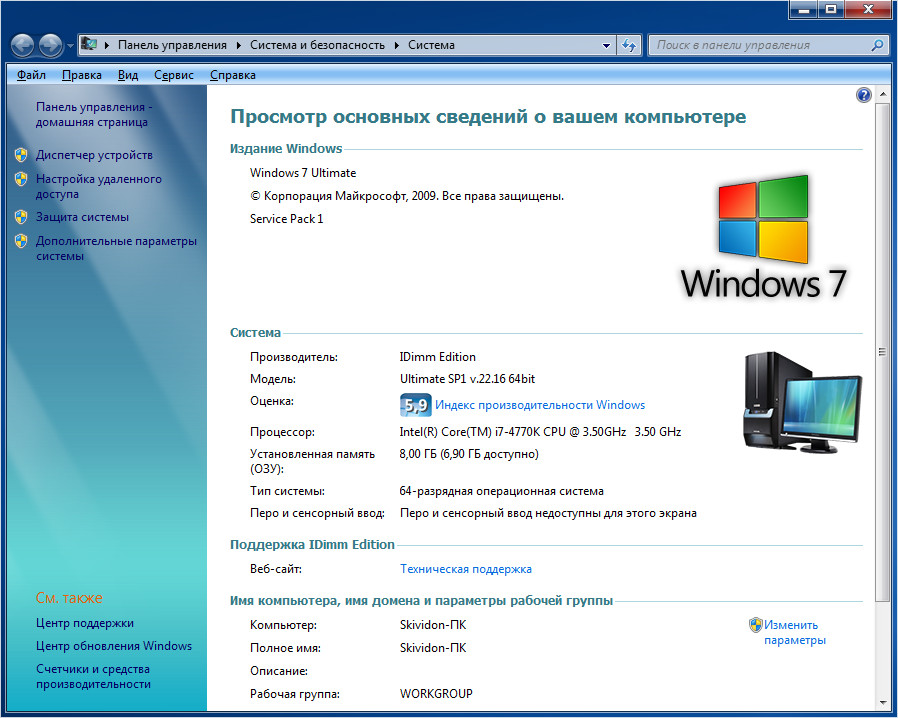This screenshot has width=898, height=718.
Task: Click the Intel Core i7-4770K processor value
Action: [540, 432]
